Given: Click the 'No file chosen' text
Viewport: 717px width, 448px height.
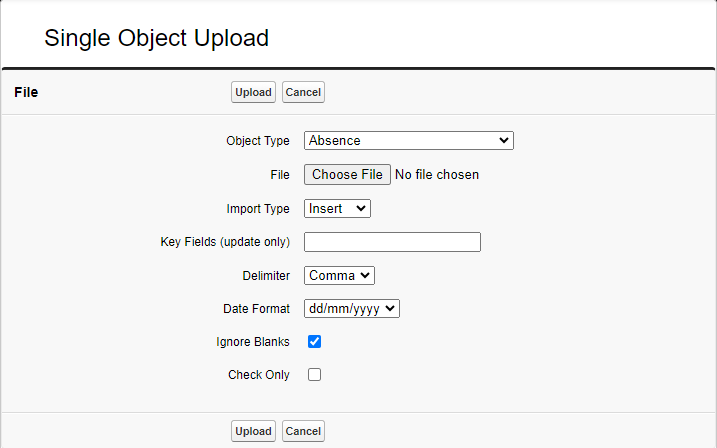Looking at the screenshot, I should pos(437,175).
